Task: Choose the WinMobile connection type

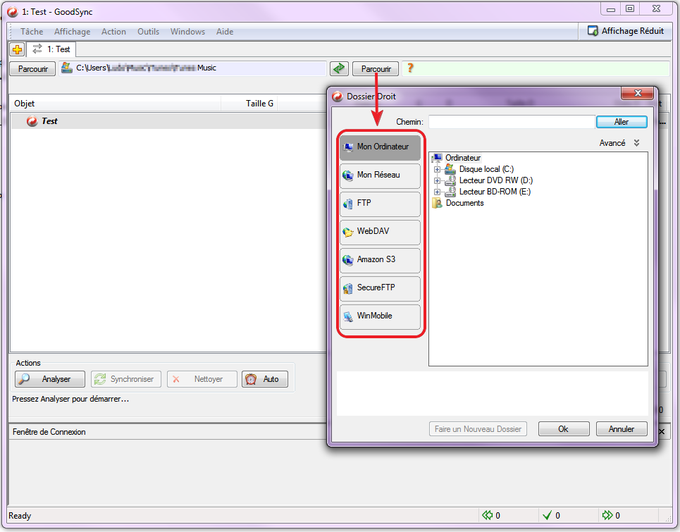Action: tap(380, 316)
